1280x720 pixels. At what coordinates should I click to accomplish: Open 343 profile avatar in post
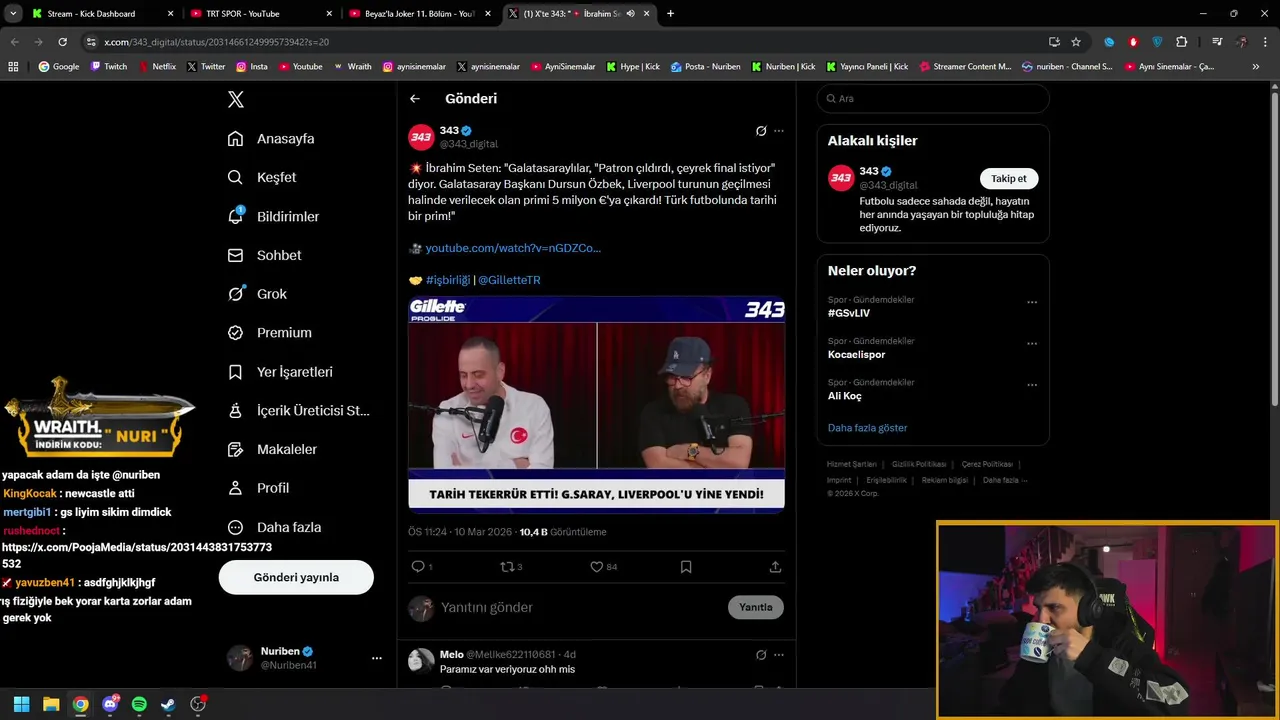pos(421,137)
